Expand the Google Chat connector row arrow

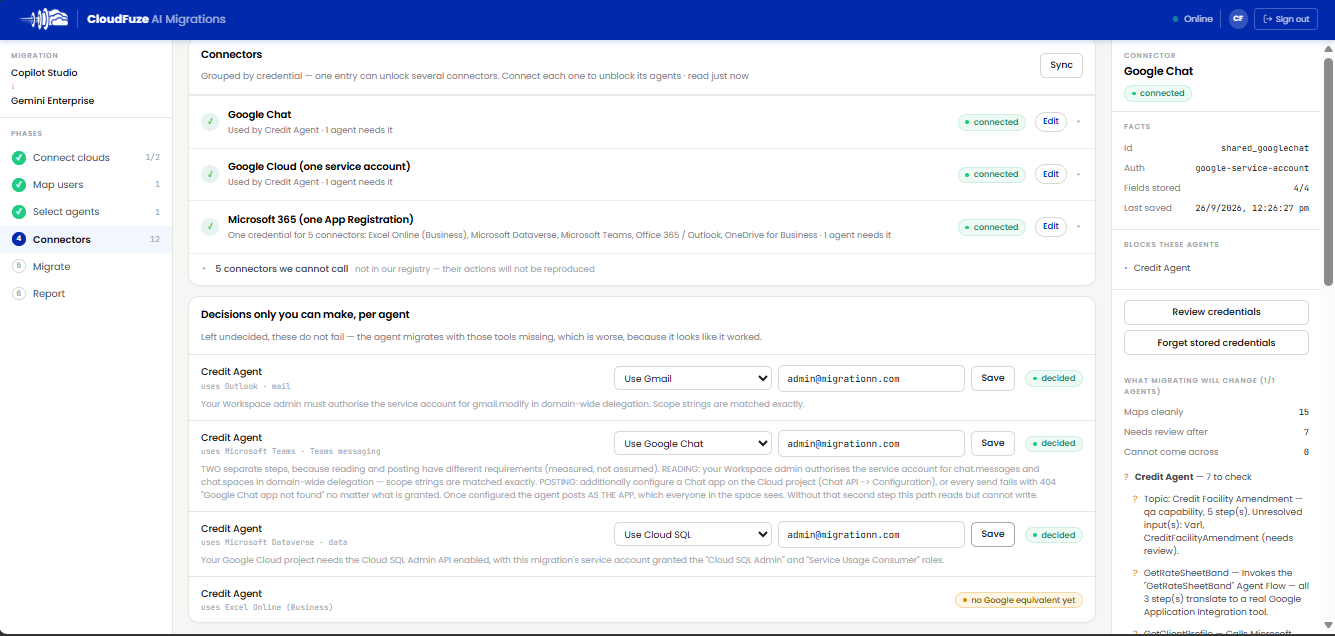coord(1078,122)
